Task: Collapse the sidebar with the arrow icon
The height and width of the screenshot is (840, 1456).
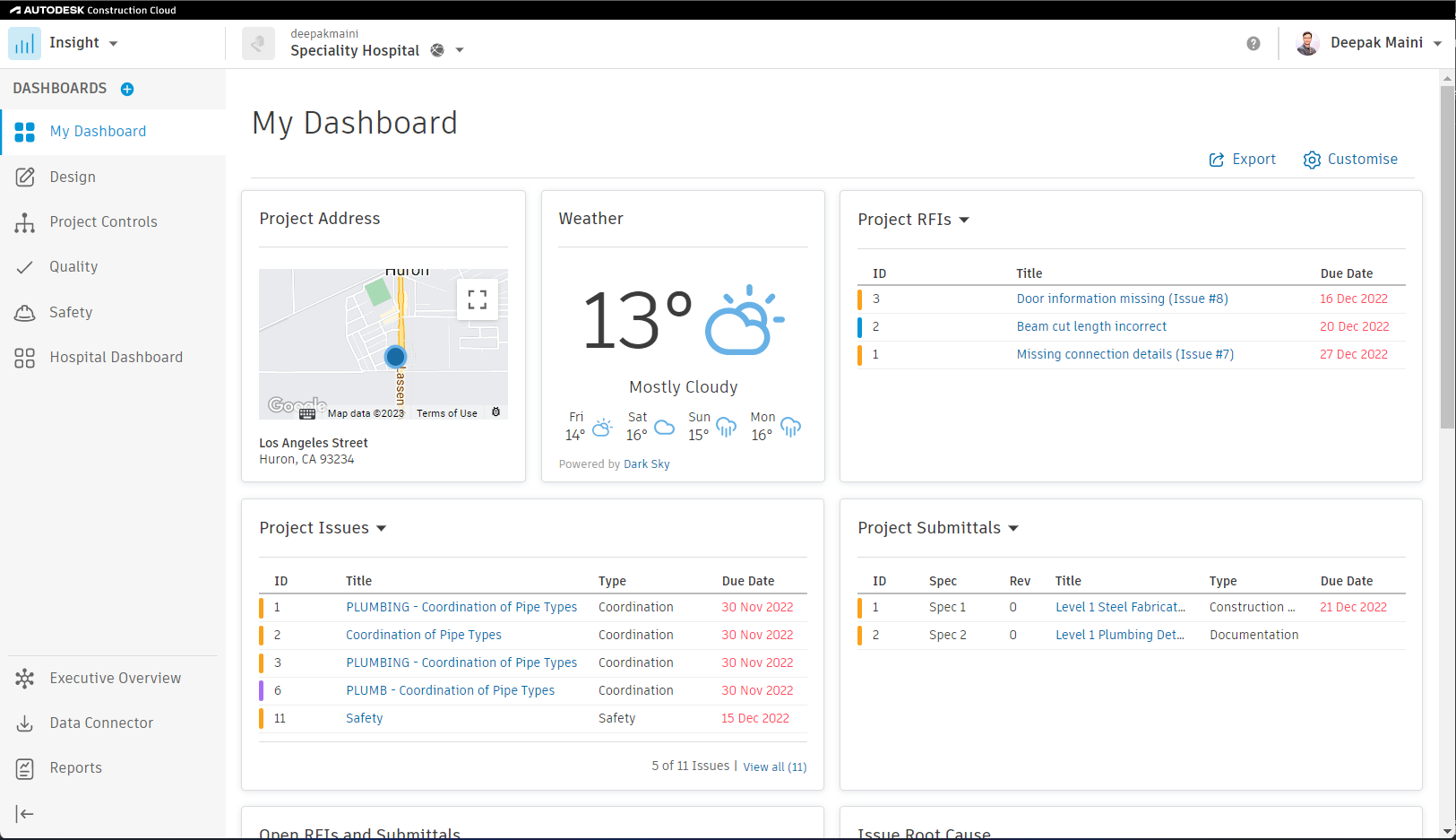Action: tap(25, 813)
